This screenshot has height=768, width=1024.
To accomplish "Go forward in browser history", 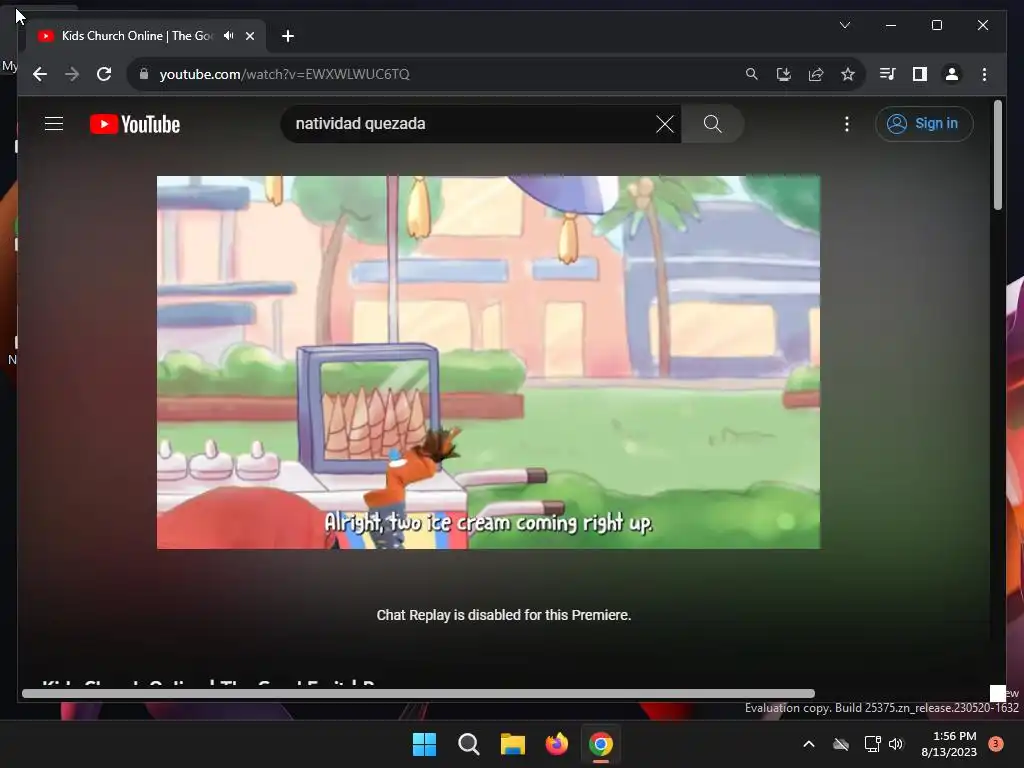I will click(72, 74).
